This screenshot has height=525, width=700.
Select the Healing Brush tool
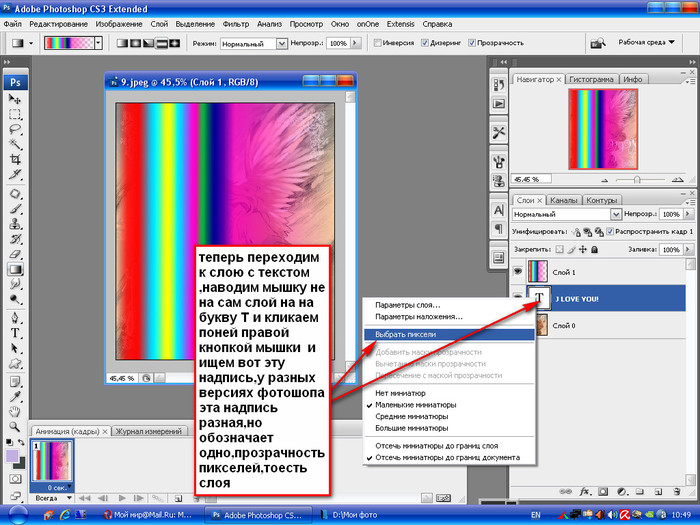[x=15, y=194]
